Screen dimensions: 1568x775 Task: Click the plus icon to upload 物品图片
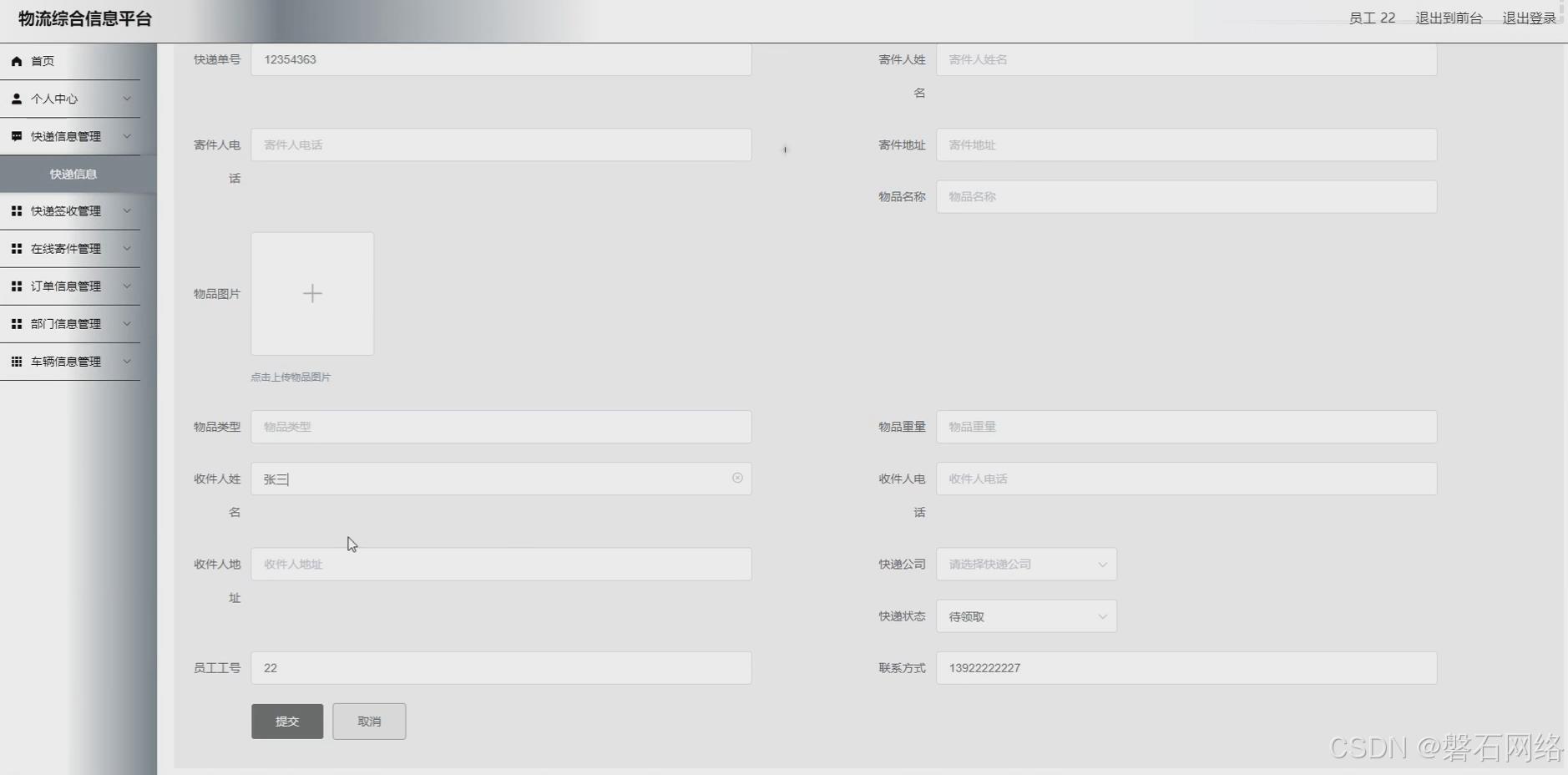coord(311,293)
